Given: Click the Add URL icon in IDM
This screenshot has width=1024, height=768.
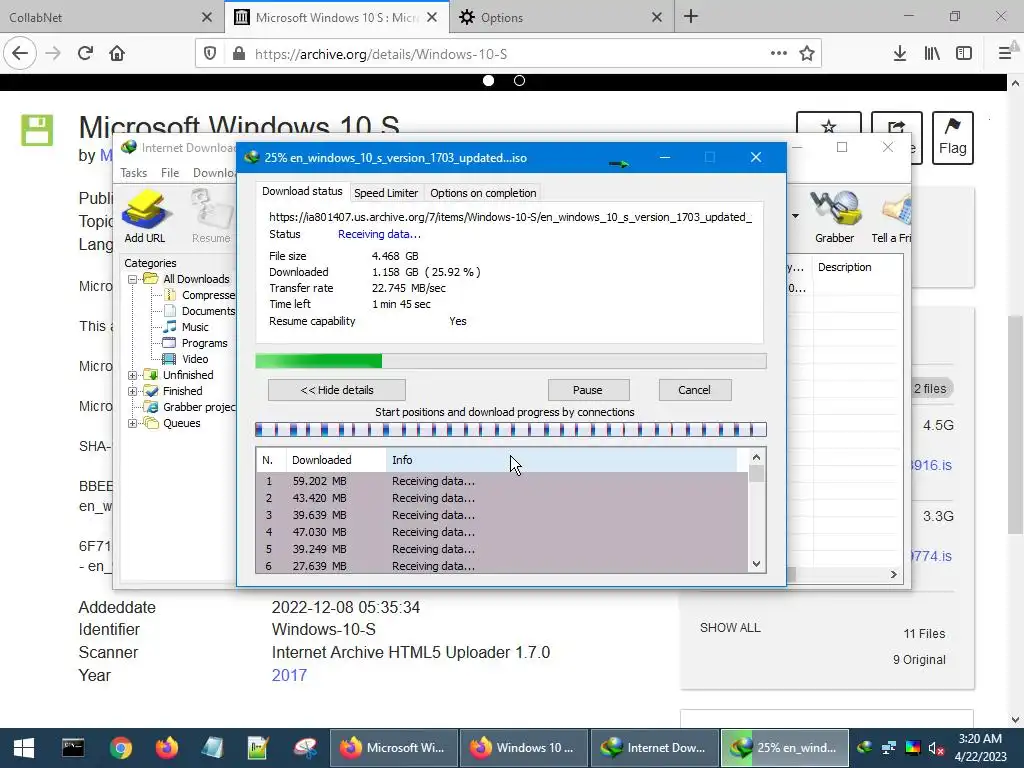Looking at the screenshot, I should [144, 216].
